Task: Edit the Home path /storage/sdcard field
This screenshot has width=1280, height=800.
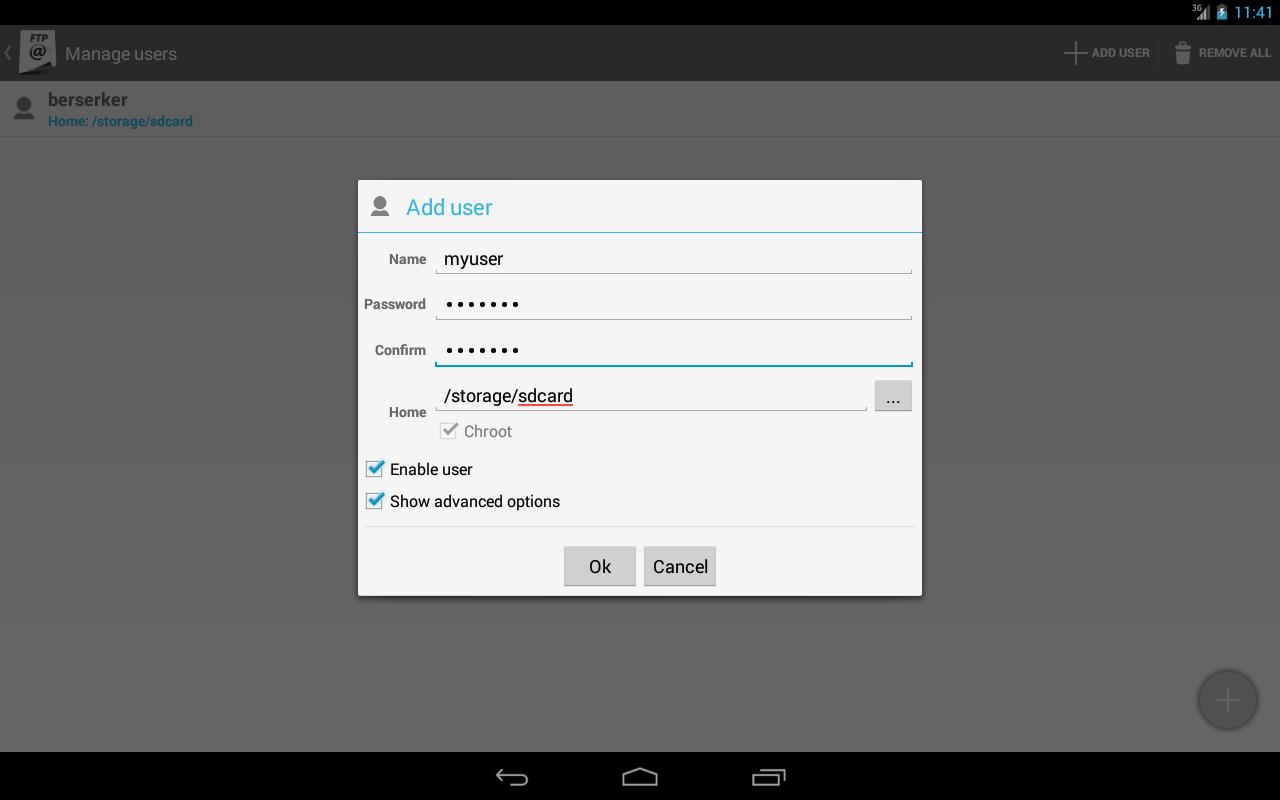Action: (651, 396)
